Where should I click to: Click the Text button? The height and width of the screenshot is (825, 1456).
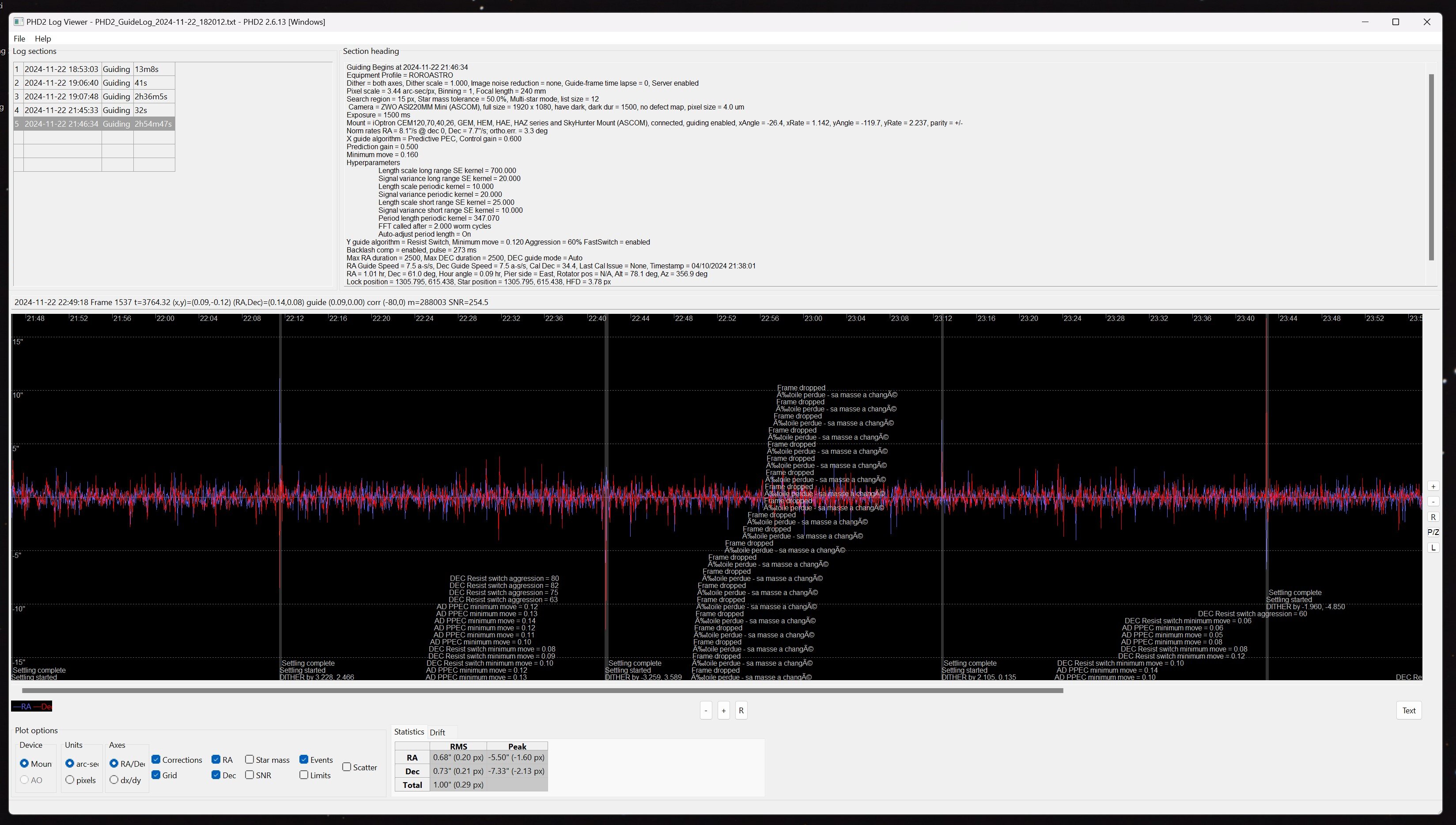(x=1408, y=711)
